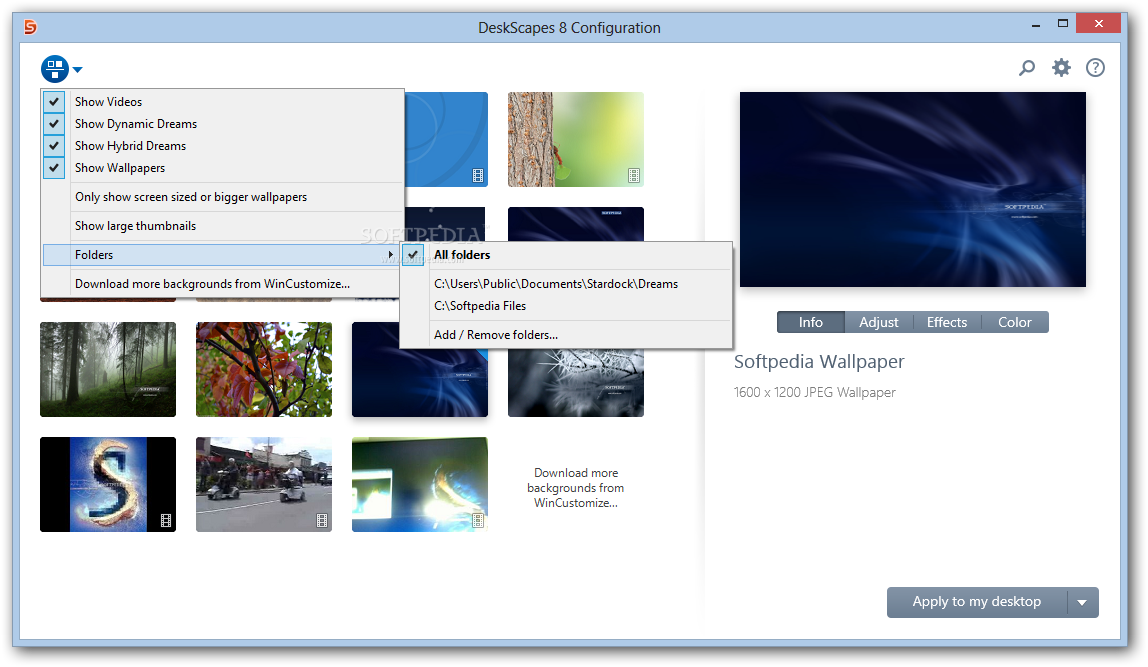Select the foggy forest thumbnail
Viewport: 1148px width, 667px height.
(x=108, y=369)
